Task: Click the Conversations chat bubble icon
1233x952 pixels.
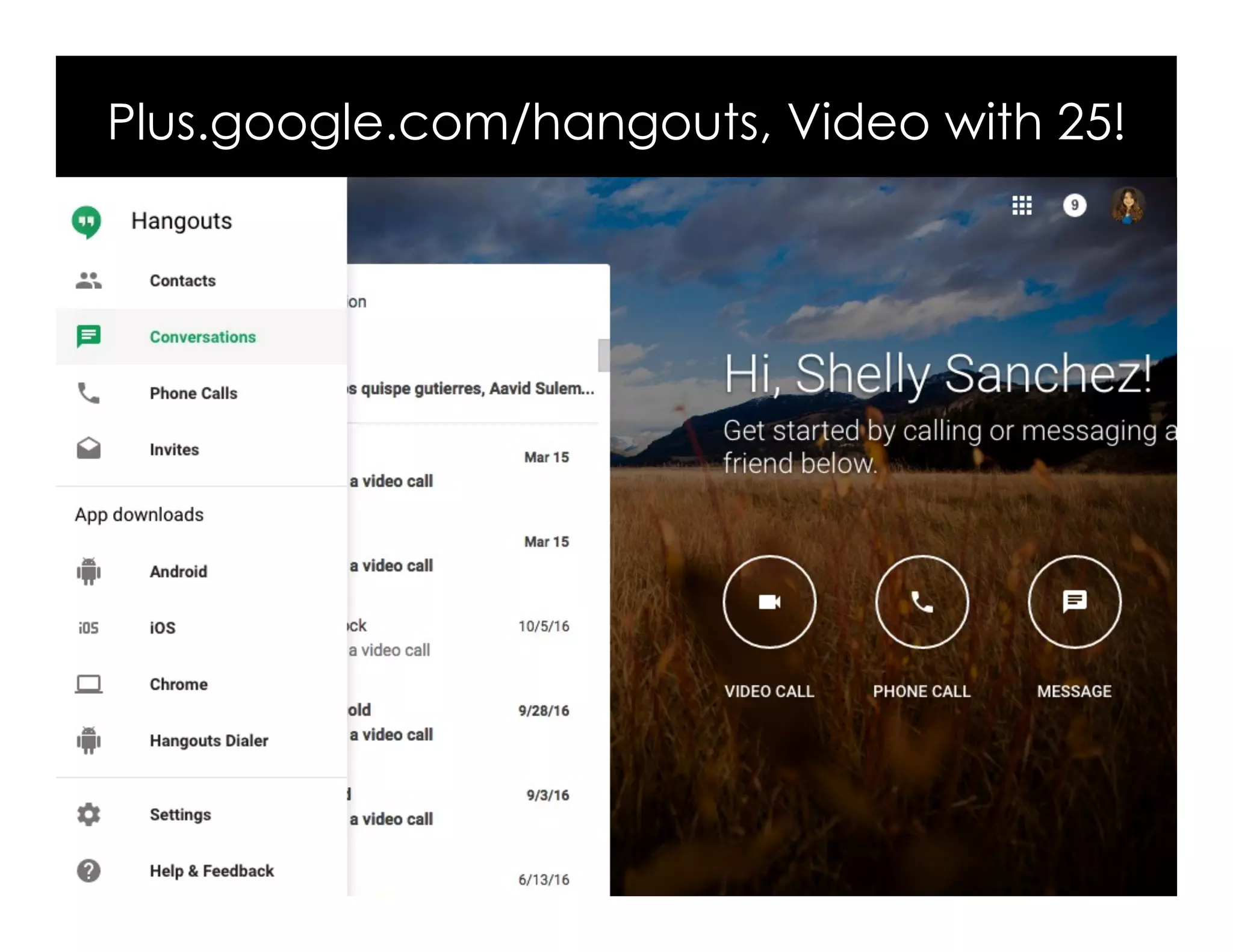Action: click(x=89, y=336)
